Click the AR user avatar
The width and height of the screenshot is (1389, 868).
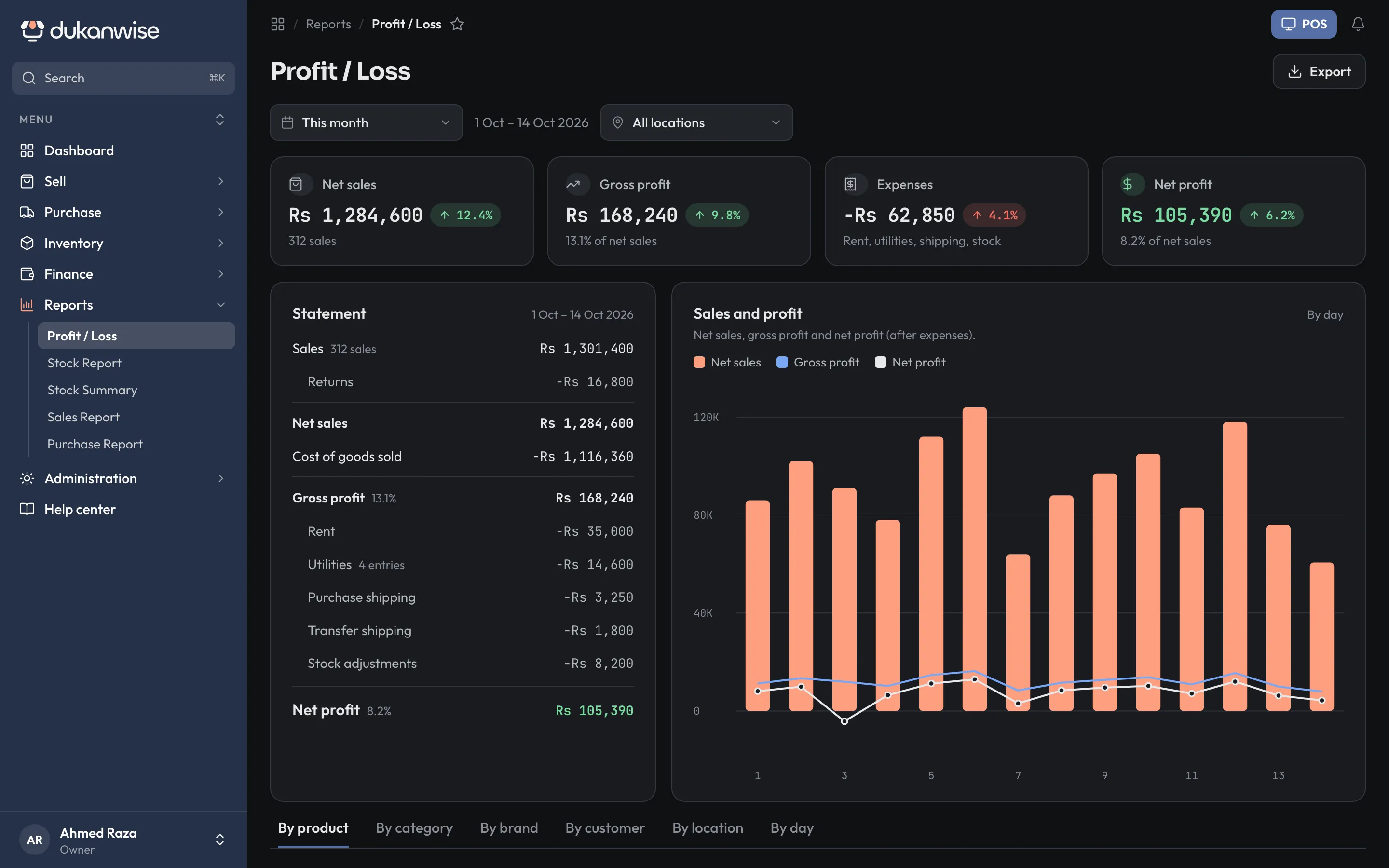pos(34,840)
